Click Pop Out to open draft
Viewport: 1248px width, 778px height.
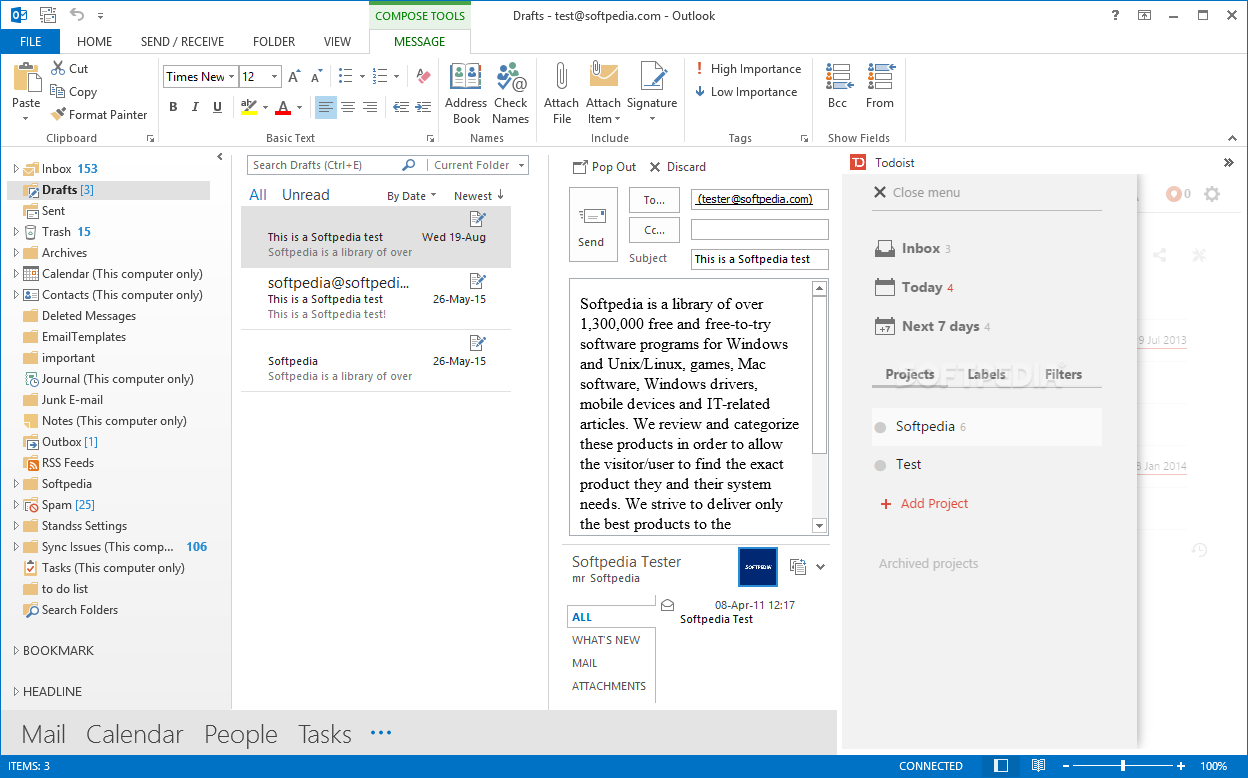click(604, 167)
